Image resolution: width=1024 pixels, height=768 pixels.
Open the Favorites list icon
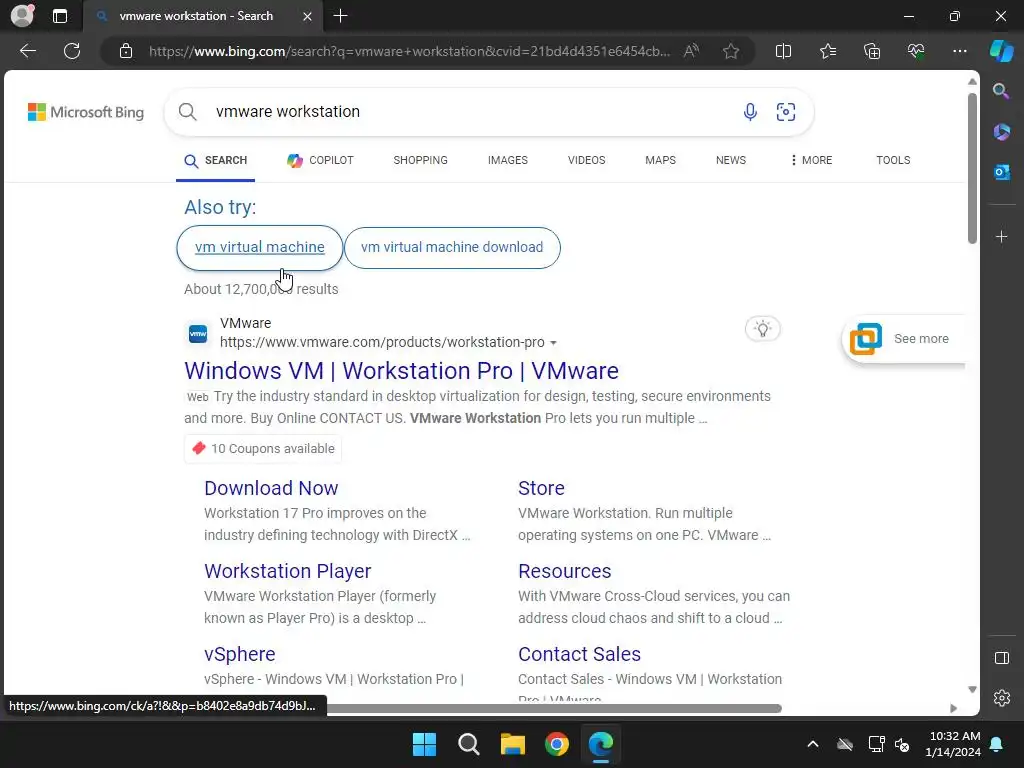[x=827, y=51]
